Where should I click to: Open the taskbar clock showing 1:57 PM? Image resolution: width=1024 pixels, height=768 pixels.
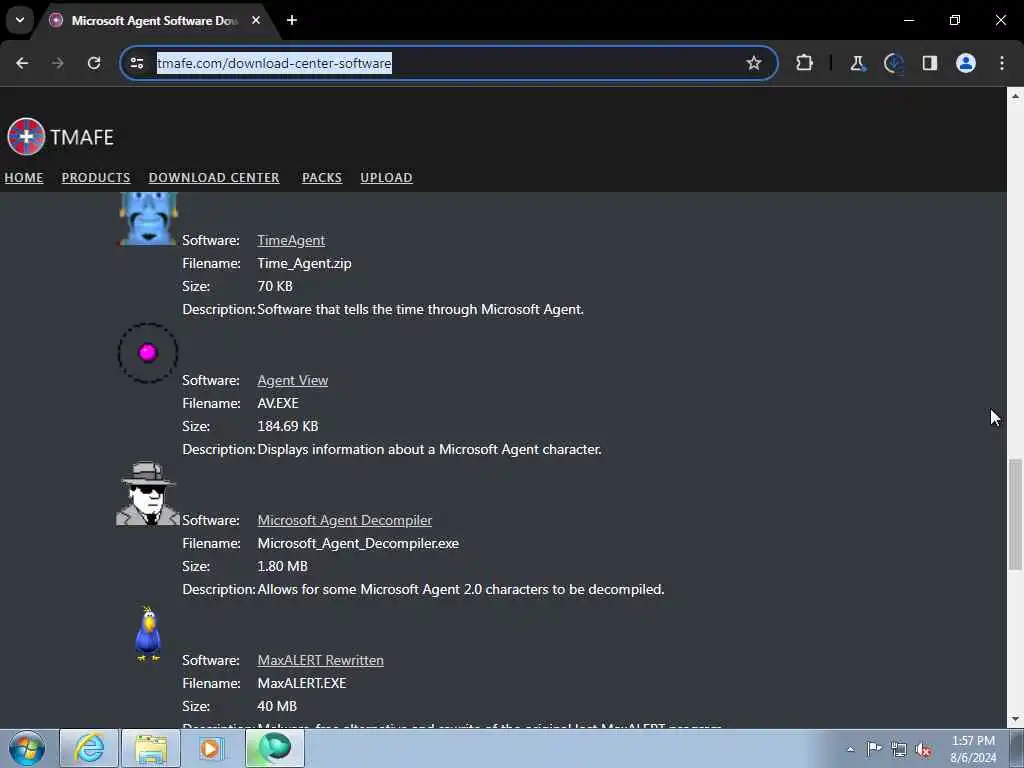point(973,749)
